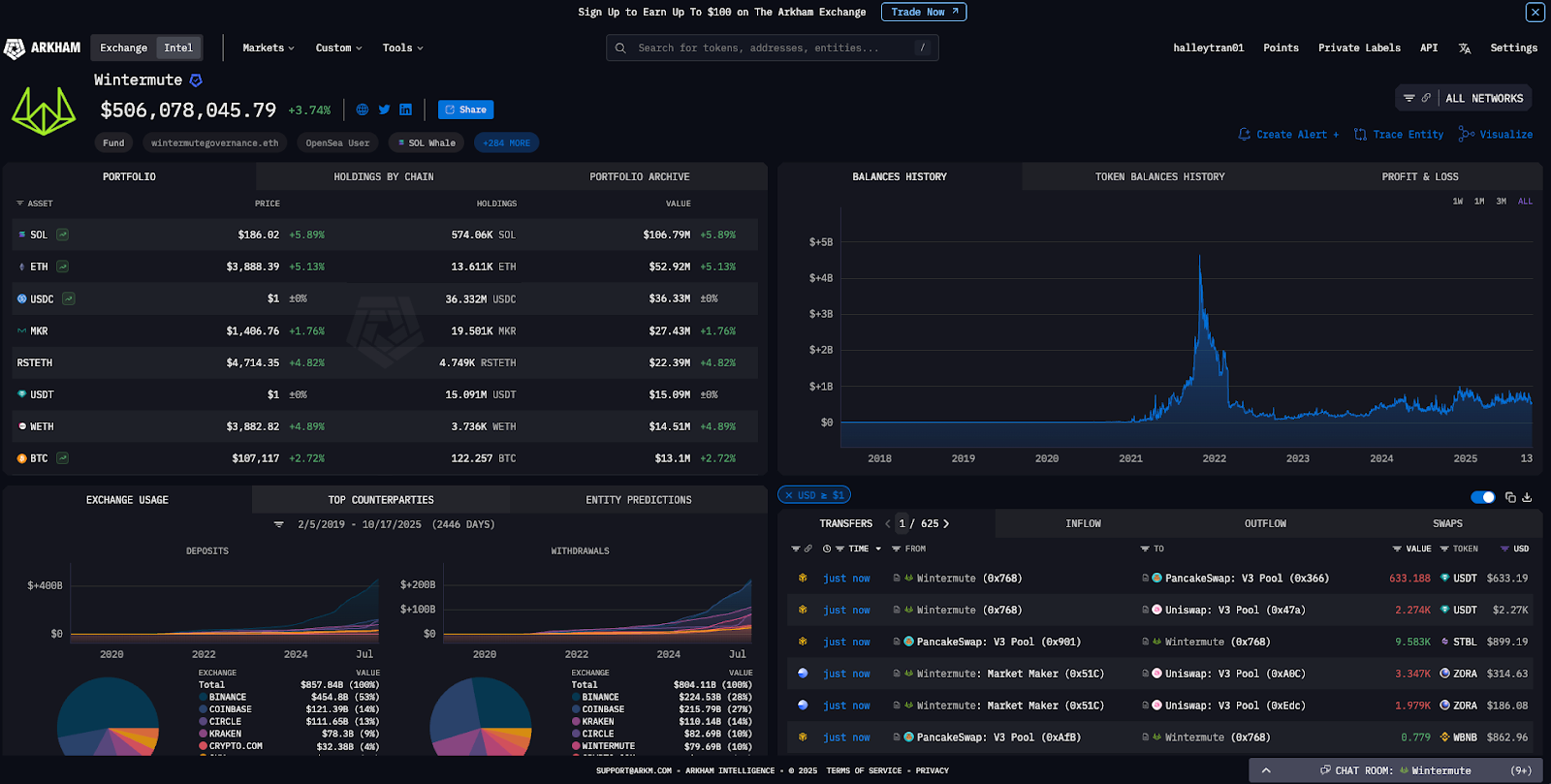Image resolution: width=1551 pixels, height=784 pixels.
Task: Click the Share button
Action: click(x=465, y=110)
